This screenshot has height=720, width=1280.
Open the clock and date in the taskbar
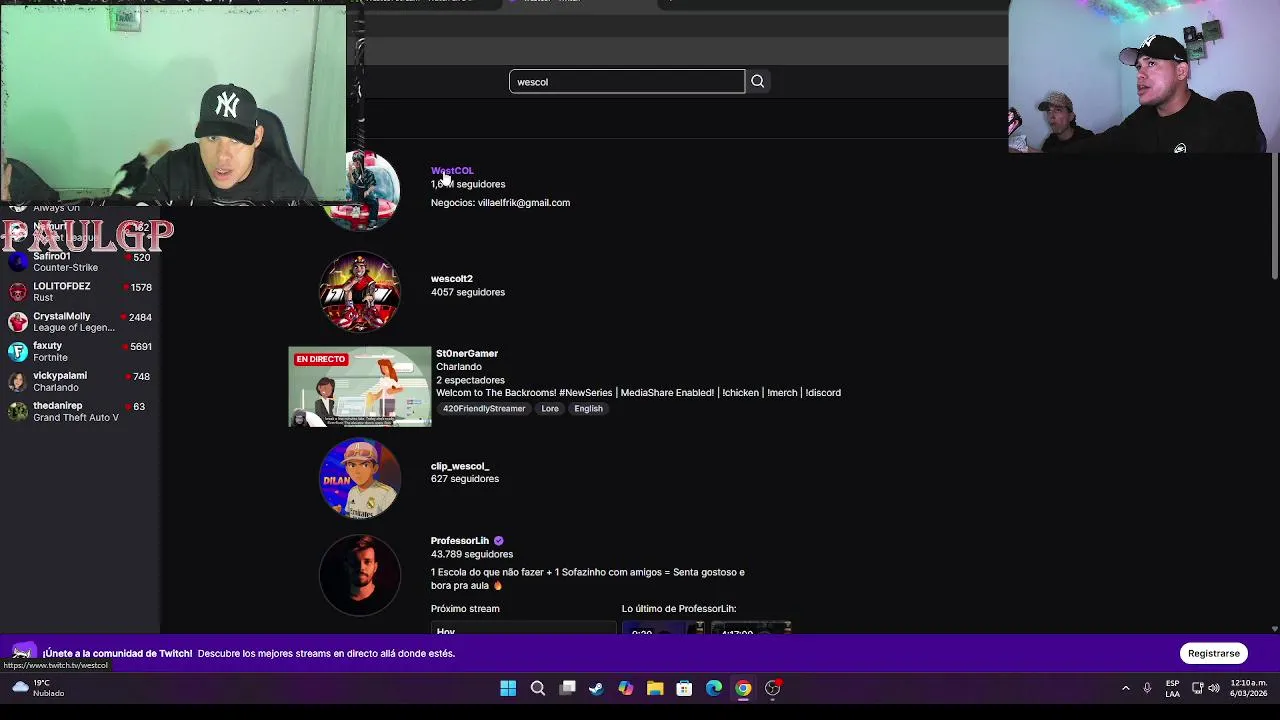pos(1249,688)
